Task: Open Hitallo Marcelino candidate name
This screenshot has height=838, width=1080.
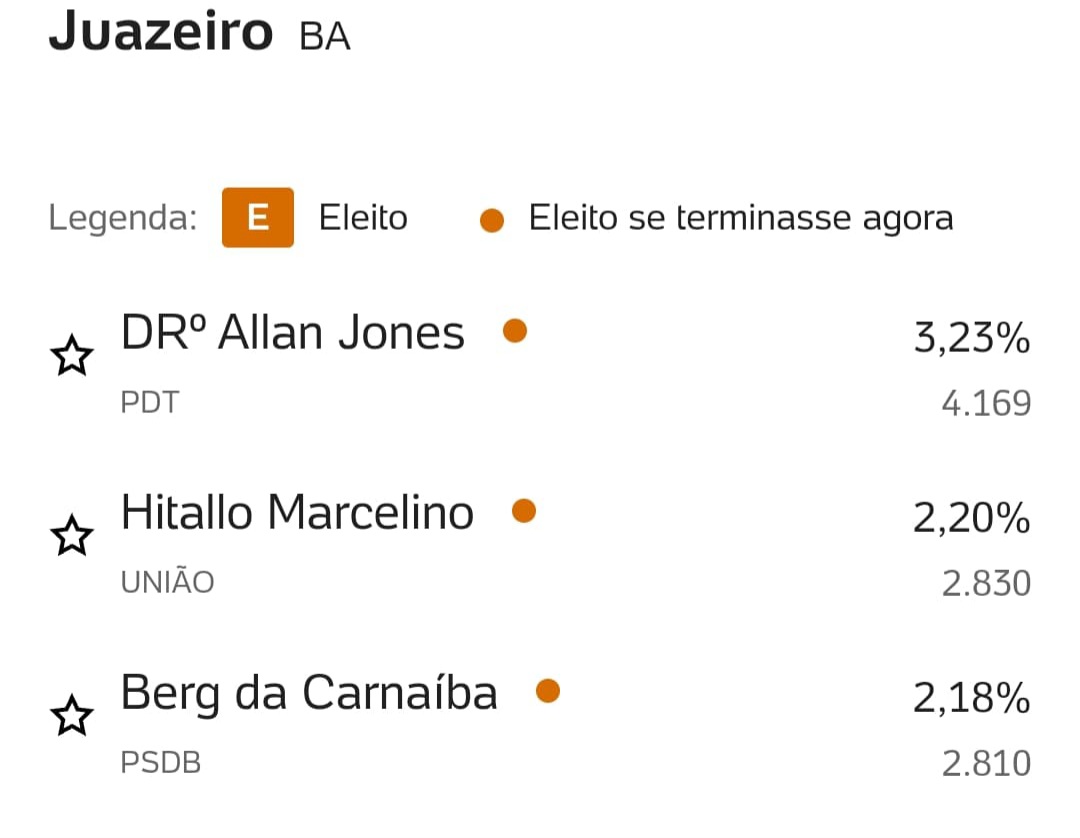Action: point(298,512)
